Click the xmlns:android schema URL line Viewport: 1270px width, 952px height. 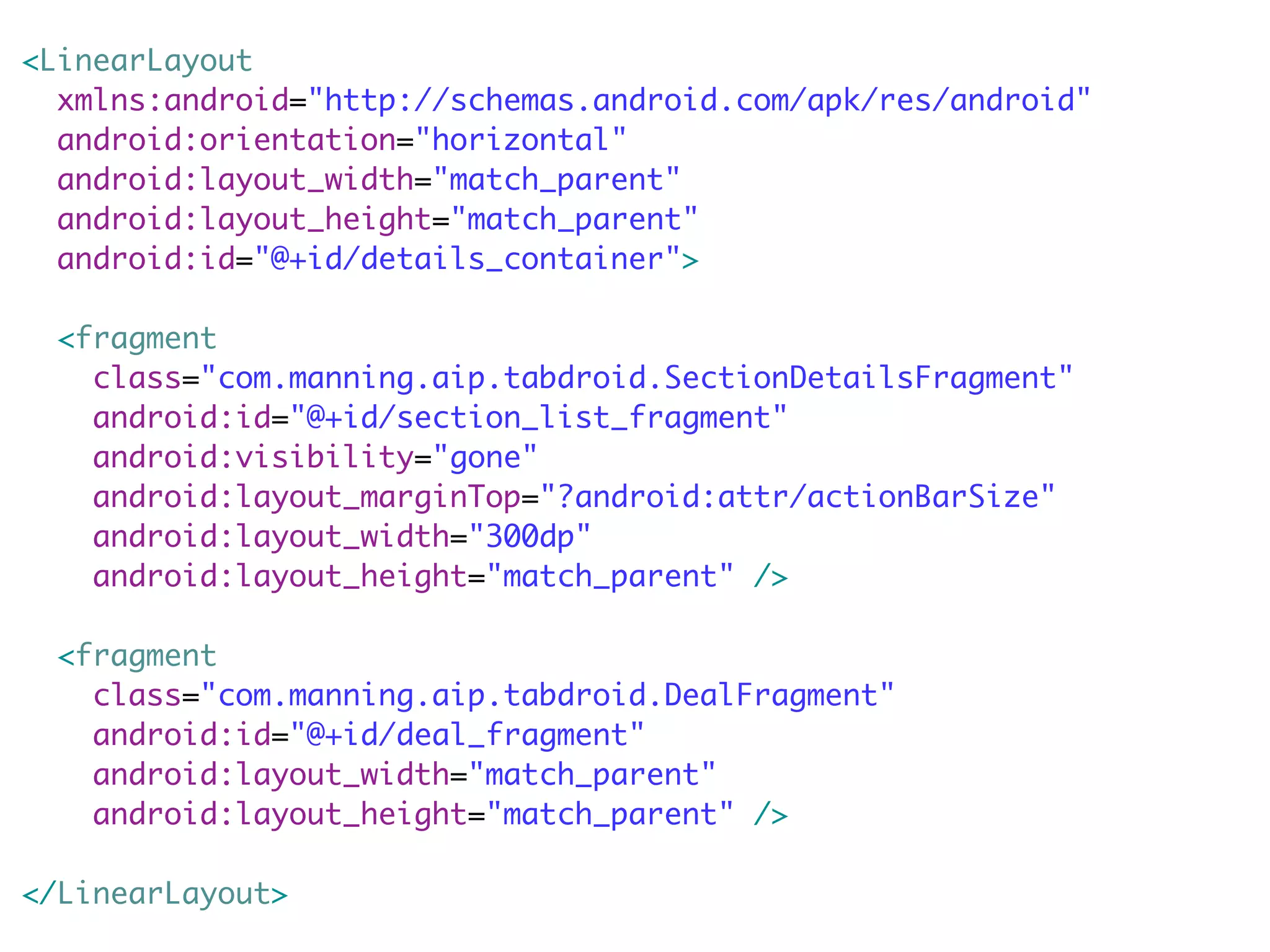click(574, 100)
